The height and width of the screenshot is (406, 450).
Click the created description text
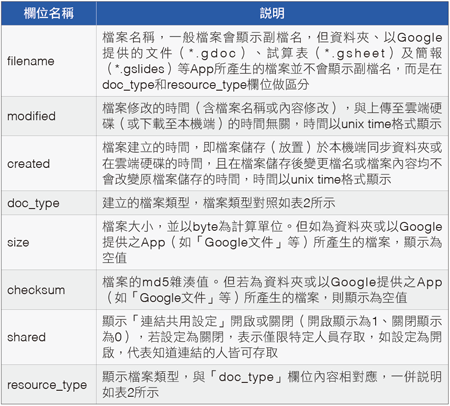click(x=272, y=163)
